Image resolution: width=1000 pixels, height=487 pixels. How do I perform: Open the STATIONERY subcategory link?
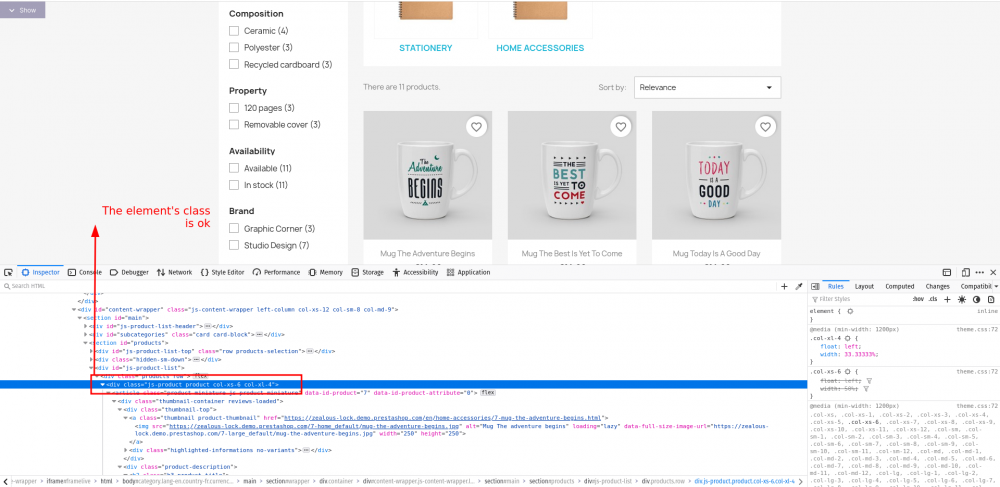[425, 48]
